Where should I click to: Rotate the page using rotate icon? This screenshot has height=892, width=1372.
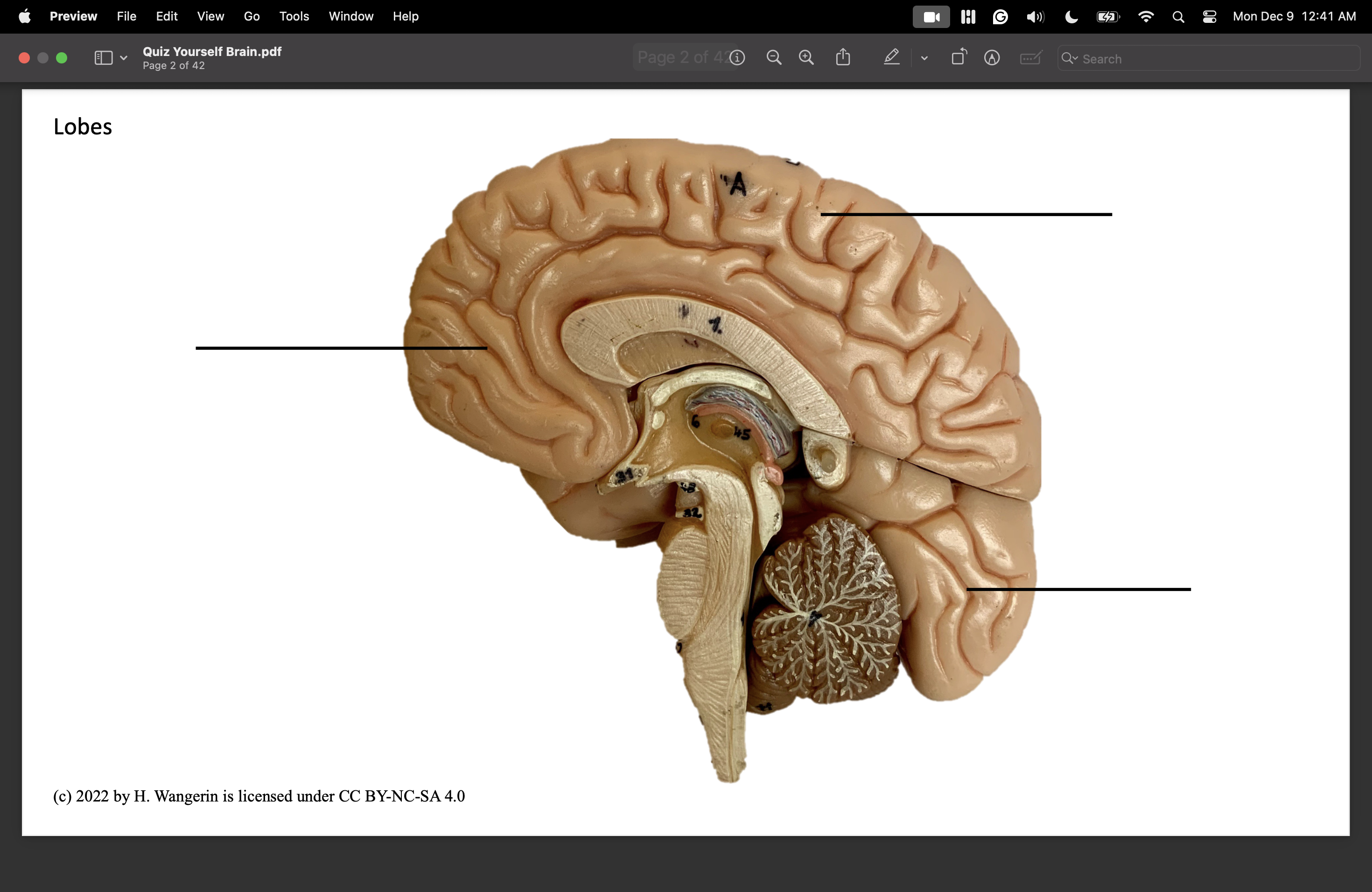point(959,57)
